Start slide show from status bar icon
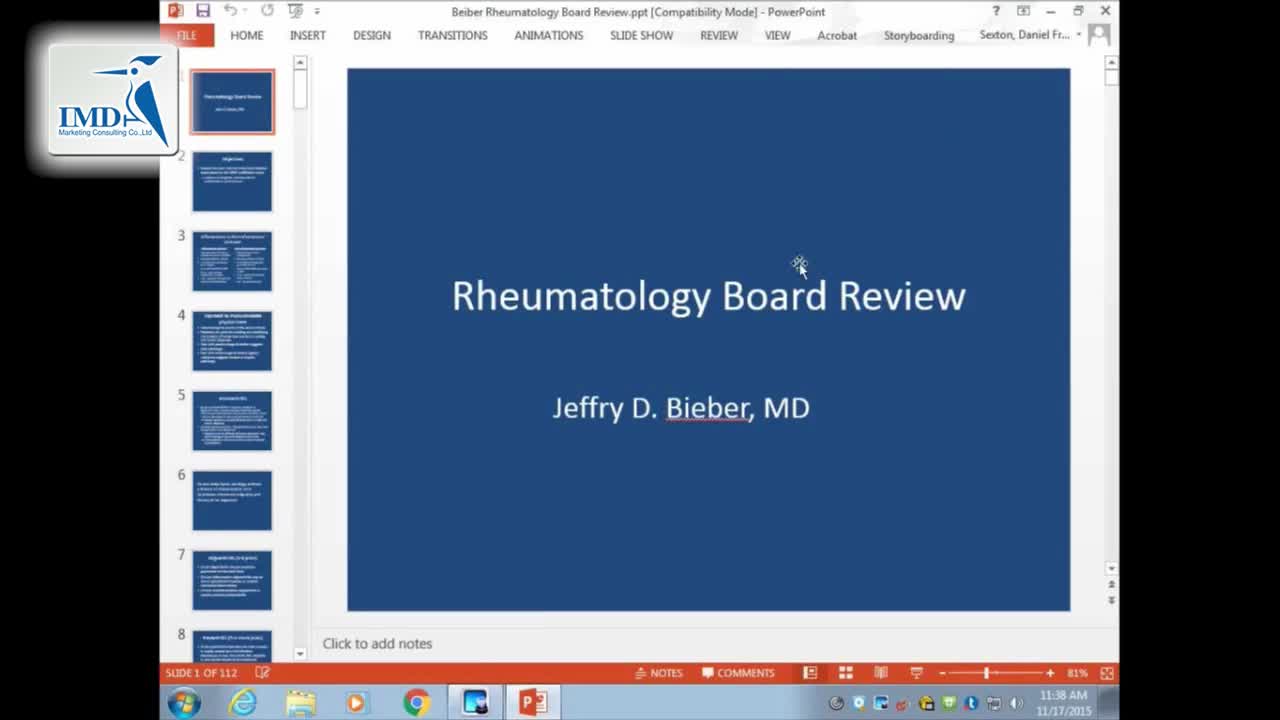The width and height of the screenshot is (1280, 720). point(916,673)
